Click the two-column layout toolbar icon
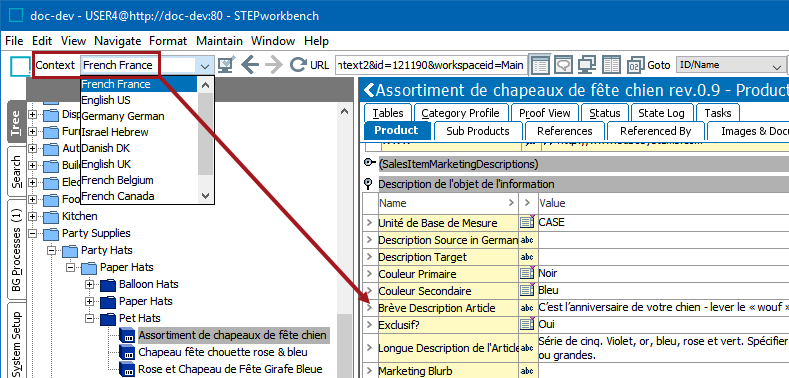The height and width of the screenshot is (378, 789). coord(611,65)
